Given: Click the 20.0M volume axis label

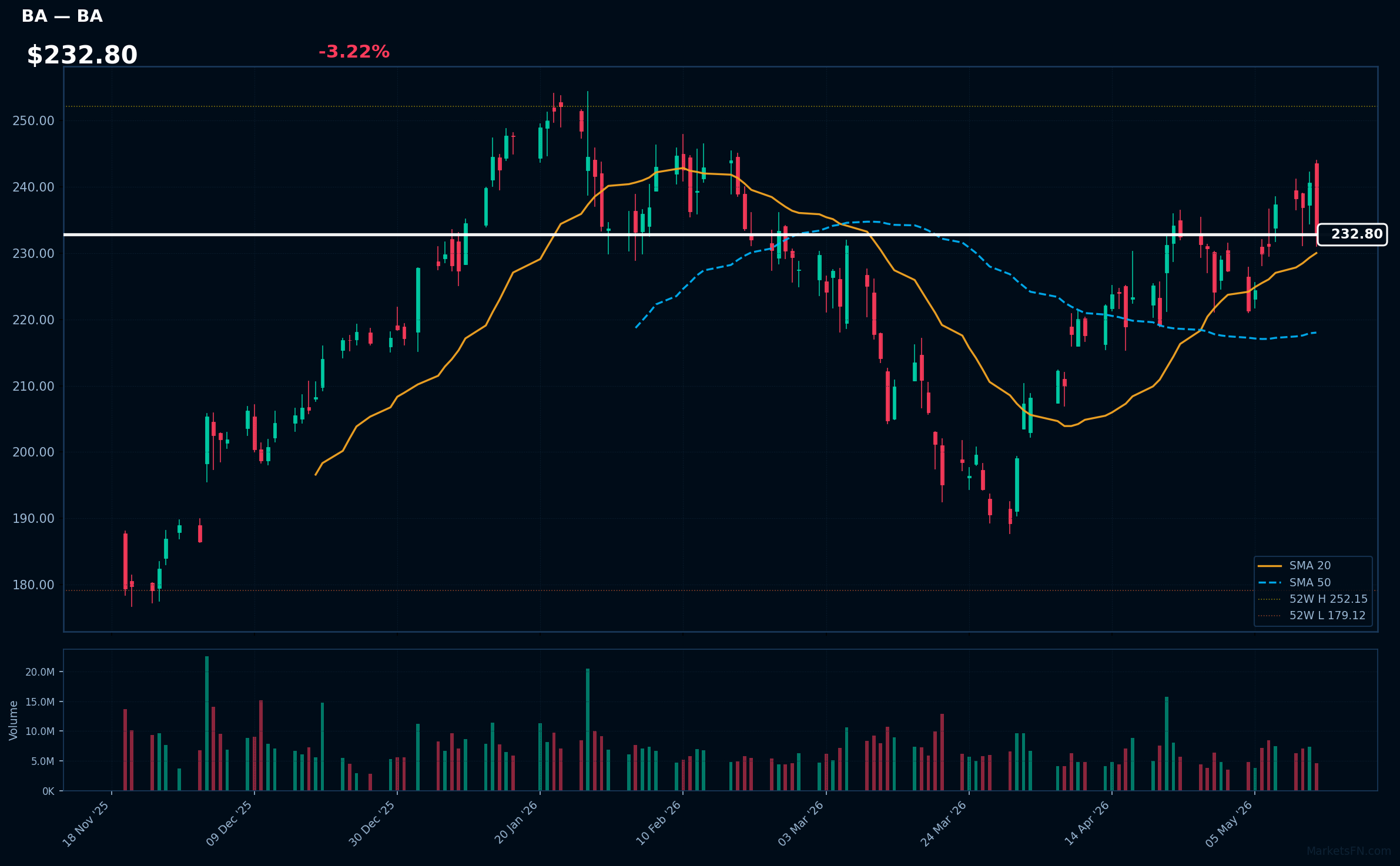Looking at the screenshot, I should click(x=40, y=672).
